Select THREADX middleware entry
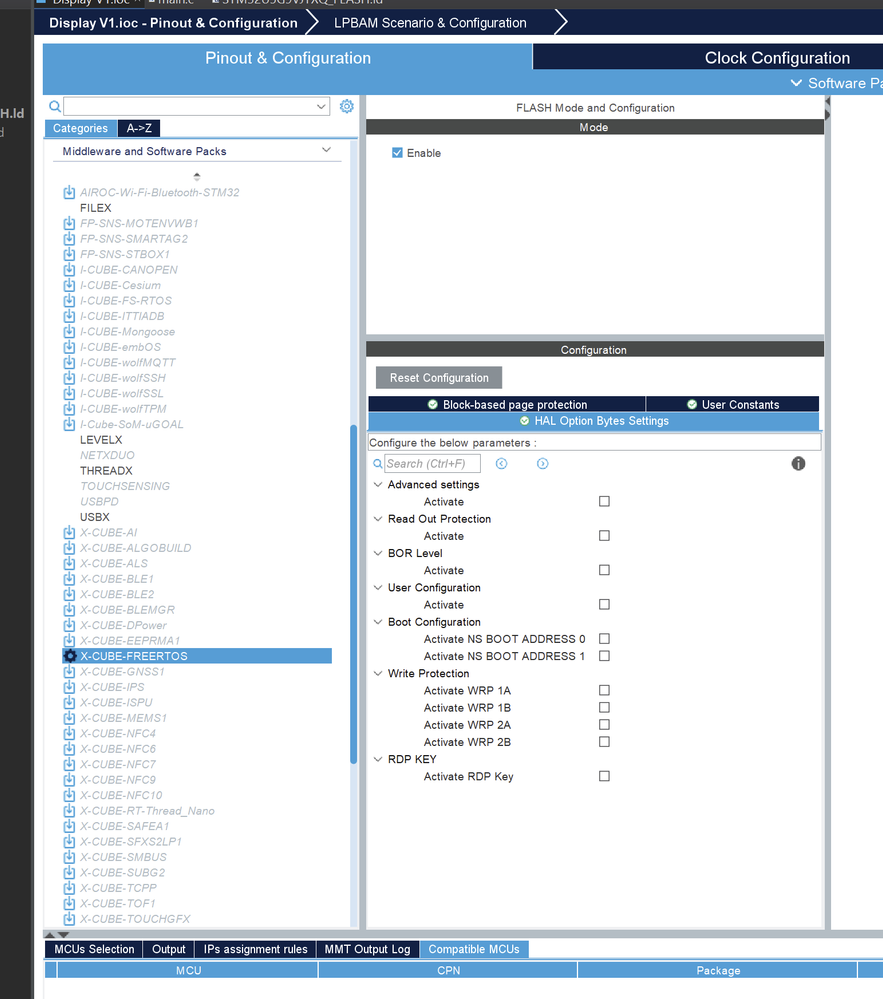This screenshot has height=999, width=883. [x=106, y=471]
